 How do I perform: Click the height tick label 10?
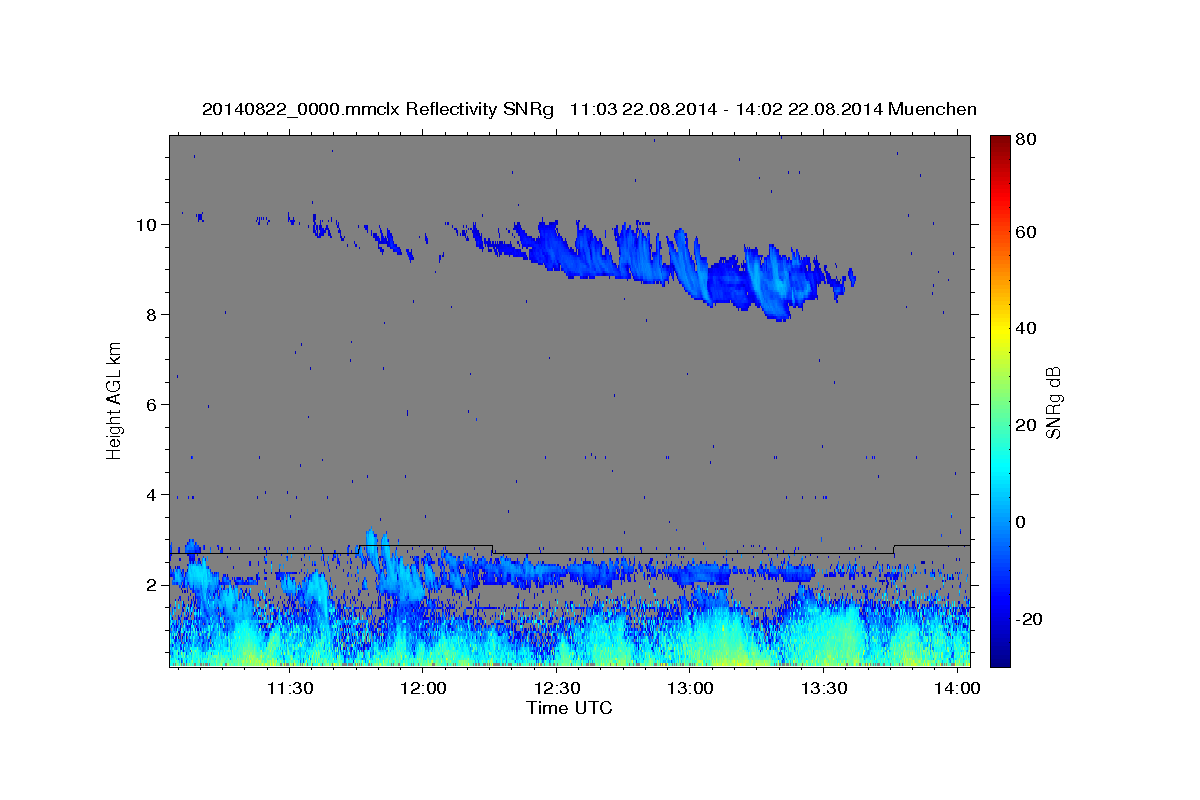pyautogui.click(x=147, y=224)
